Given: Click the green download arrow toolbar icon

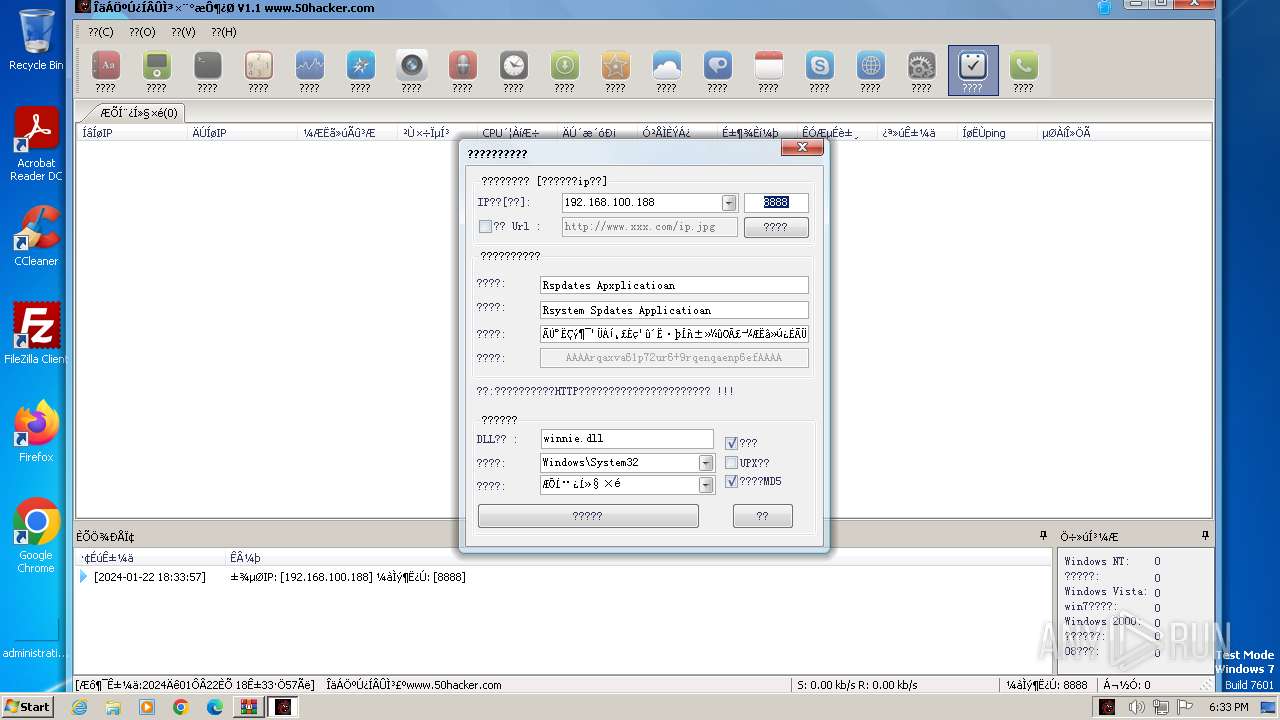Looking at the screenshot, I should [x=564, y=66].
